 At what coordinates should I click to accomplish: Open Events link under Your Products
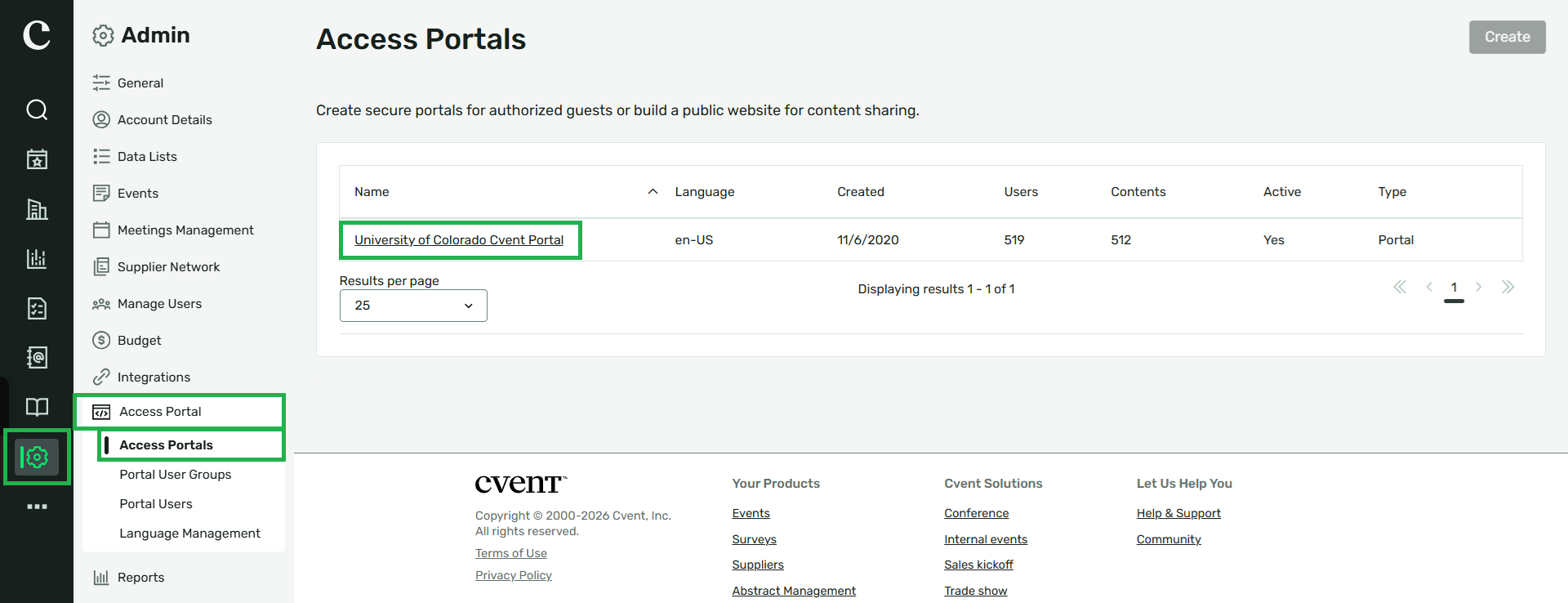tap(751, 513)
